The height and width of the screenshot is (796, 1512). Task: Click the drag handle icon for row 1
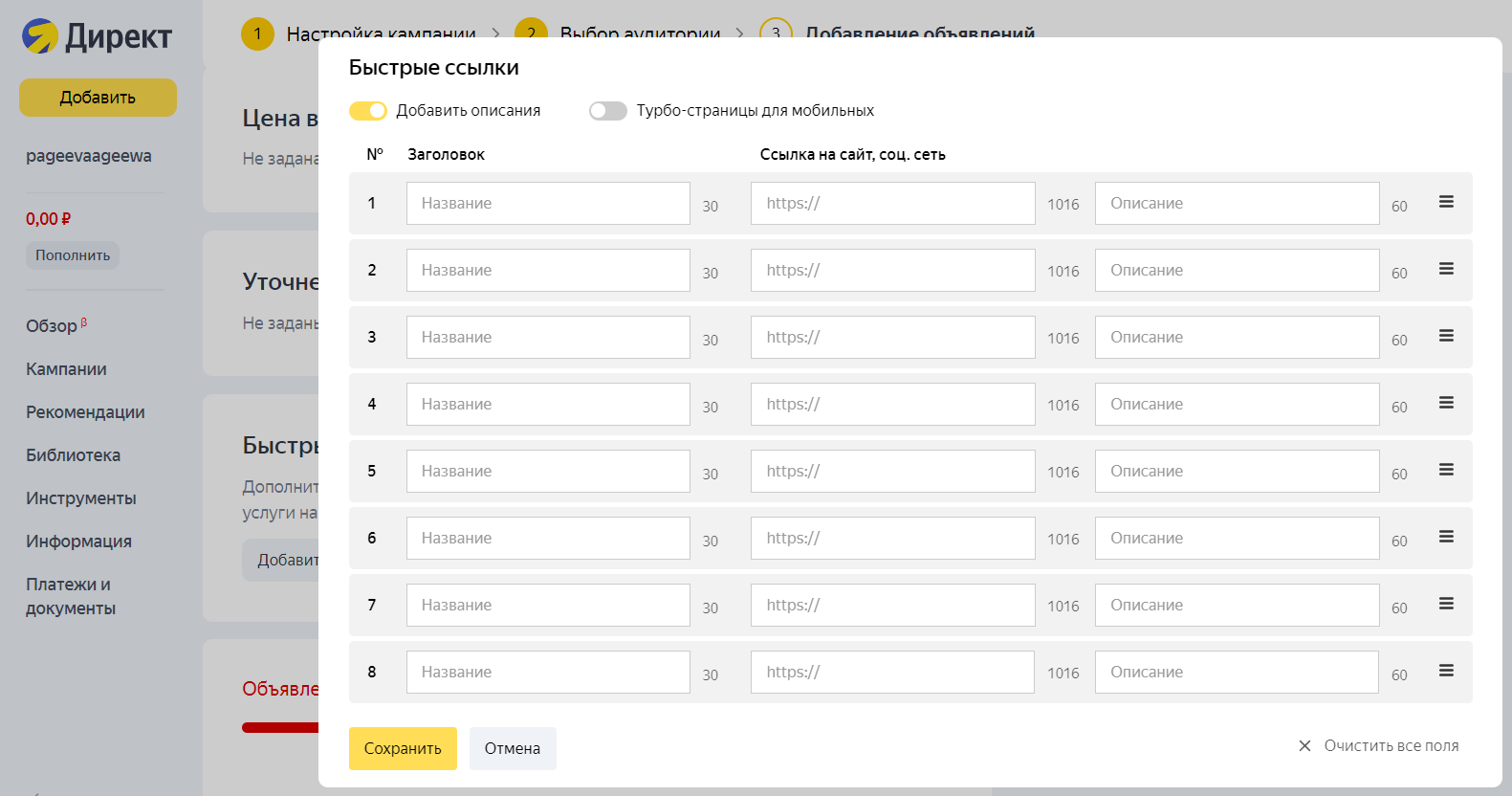pos(1446,202)
